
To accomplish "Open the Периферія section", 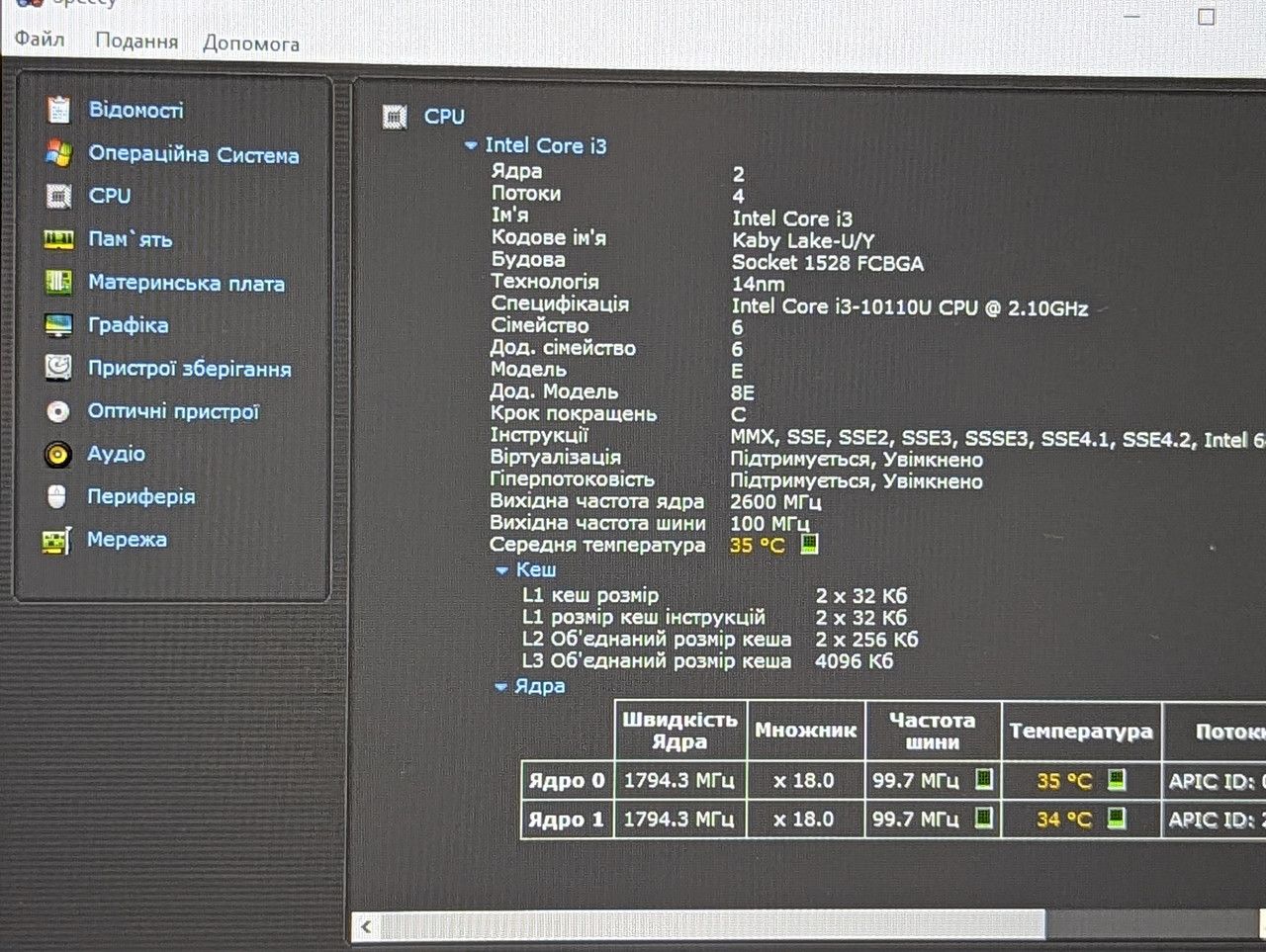I will 141,496.
